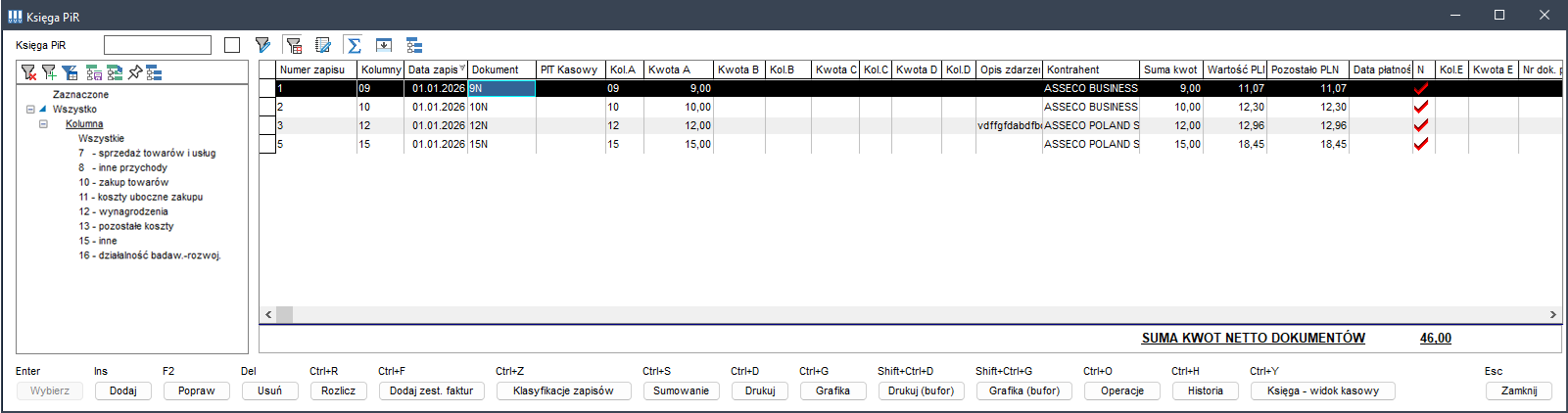This screenshot has height=413, width=1568.
Task: Click the summation (sigma) toolbar icon
Action: coord(354,45)
